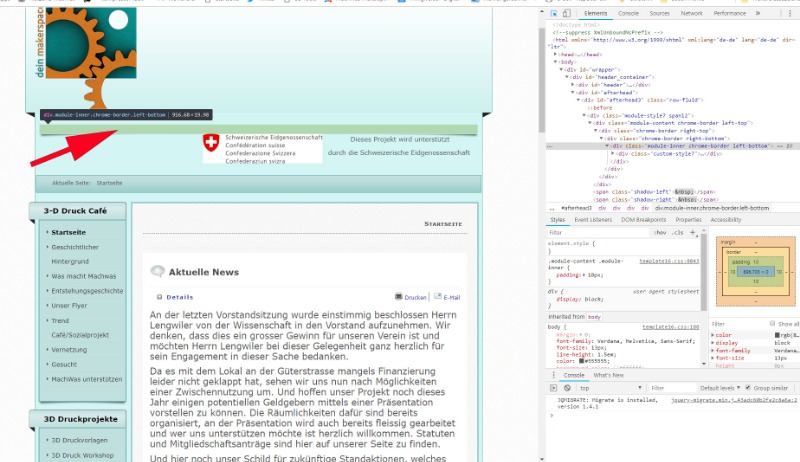
Task: Toggle the Group similar checkbox
Action: coord(748,388)
